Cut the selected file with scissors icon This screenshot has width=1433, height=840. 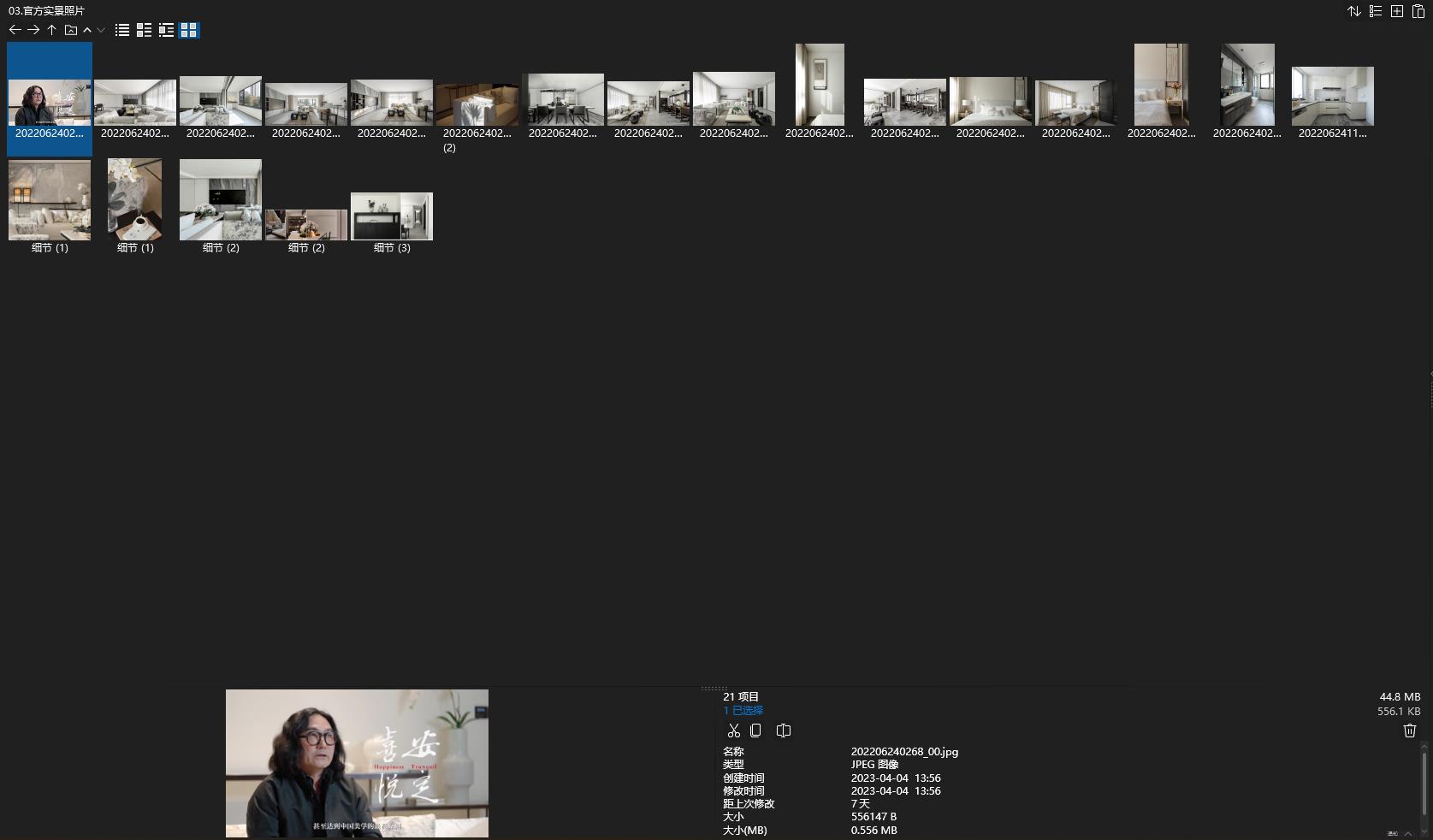(733, 731)
